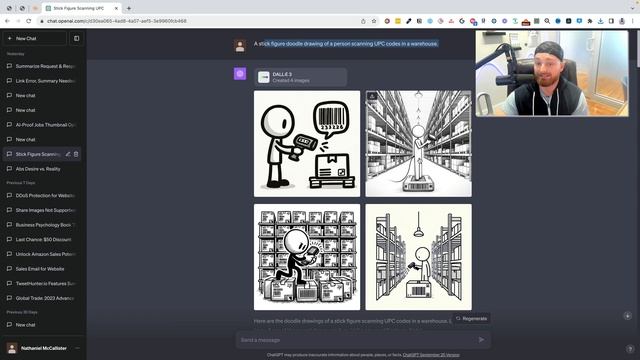Open the help question mark icon
640x360 pixels.
(630, 349)
